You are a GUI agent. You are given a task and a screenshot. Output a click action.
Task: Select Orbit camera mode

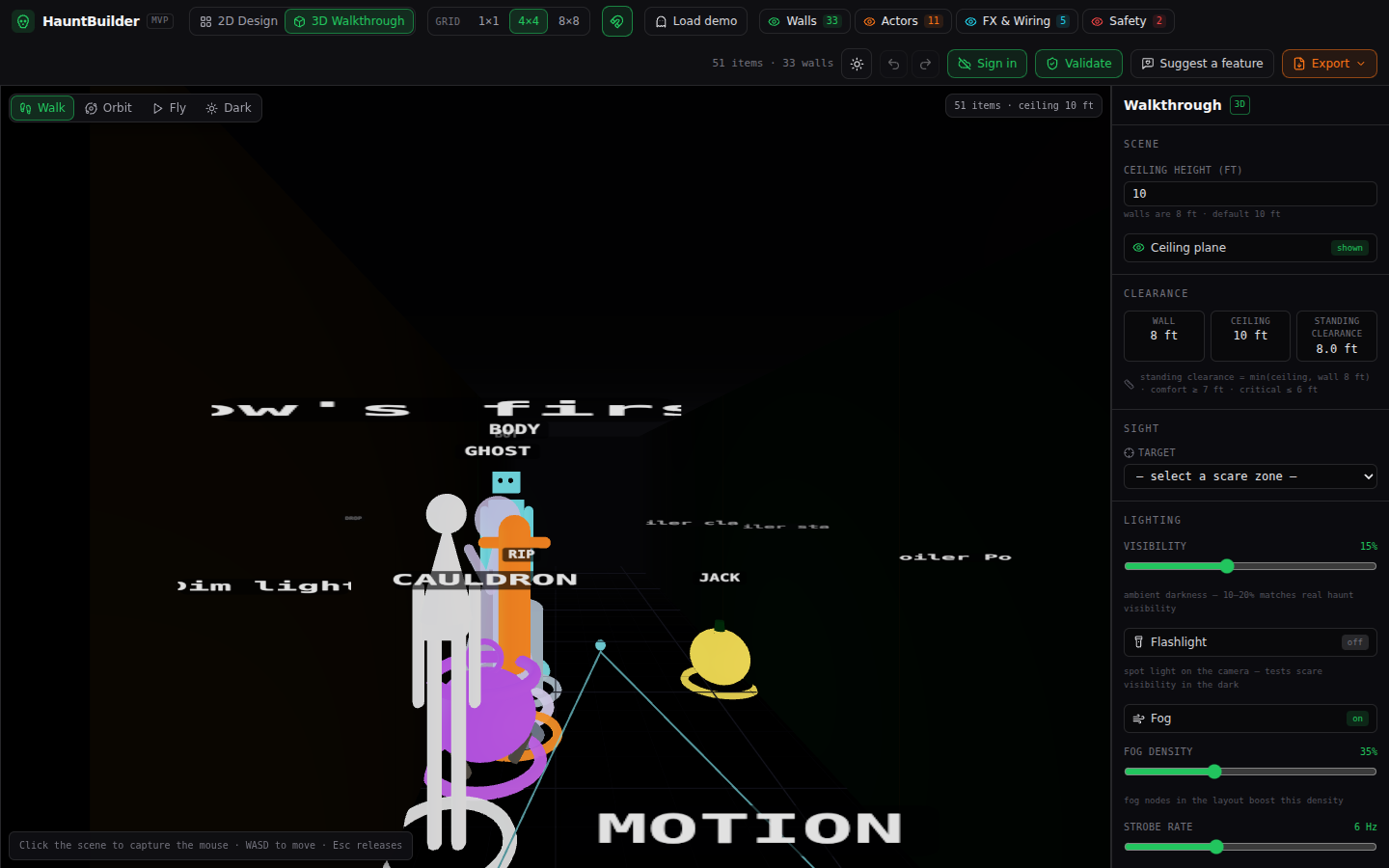point(108,108)
